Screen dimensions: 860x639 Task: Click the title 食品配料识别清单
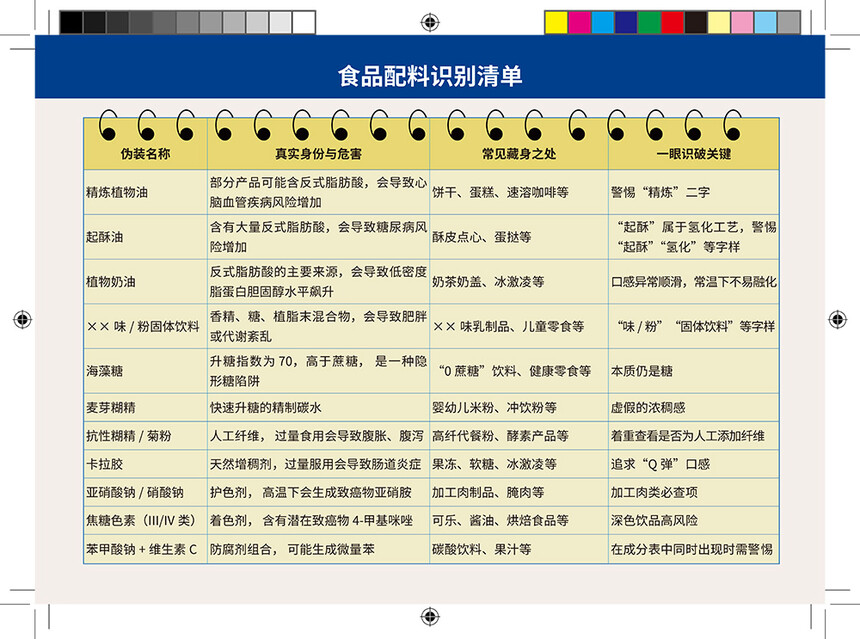[x=429, y=75]
